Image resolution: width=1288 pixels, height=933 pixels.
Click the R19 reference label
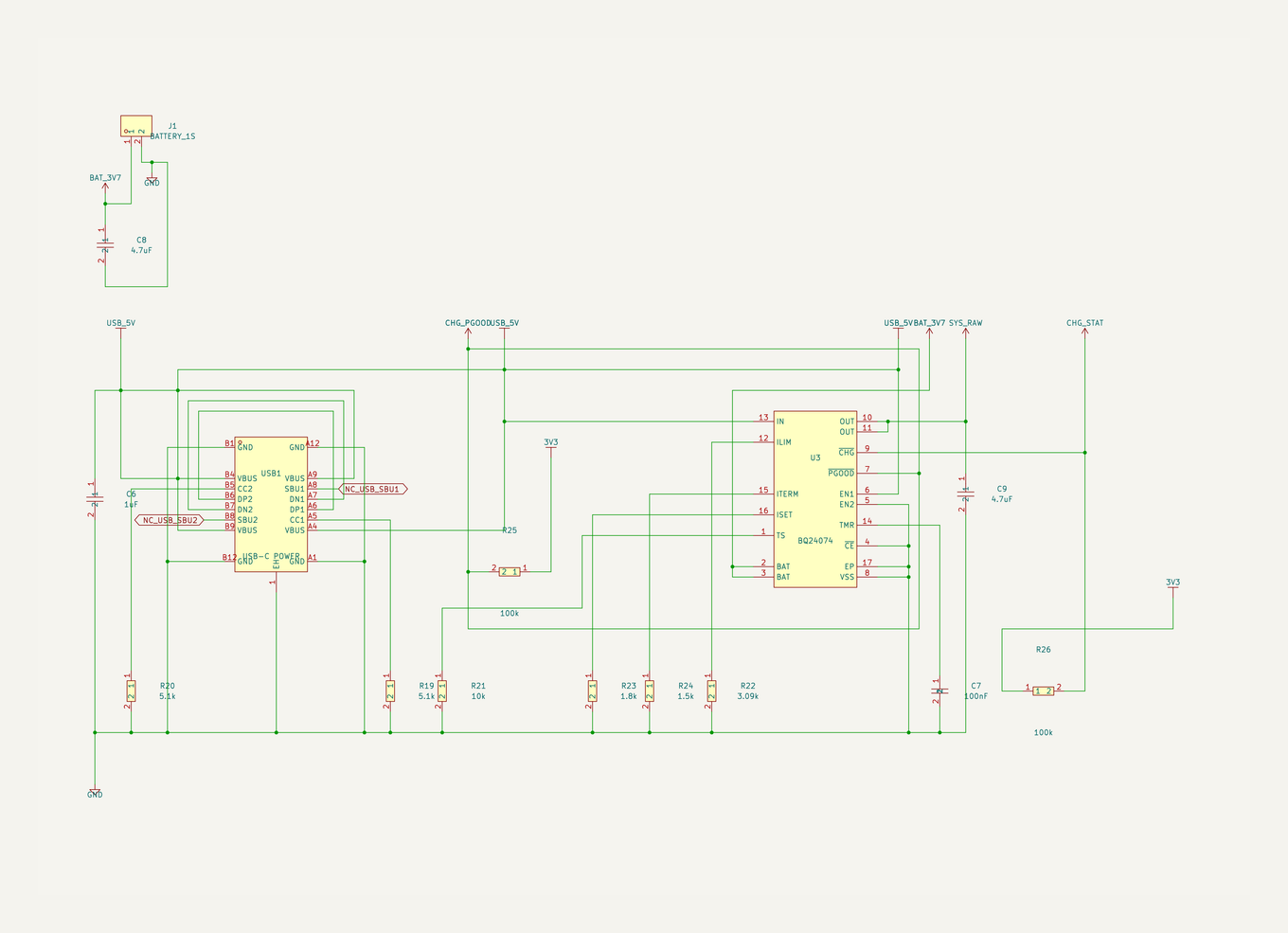426,686
